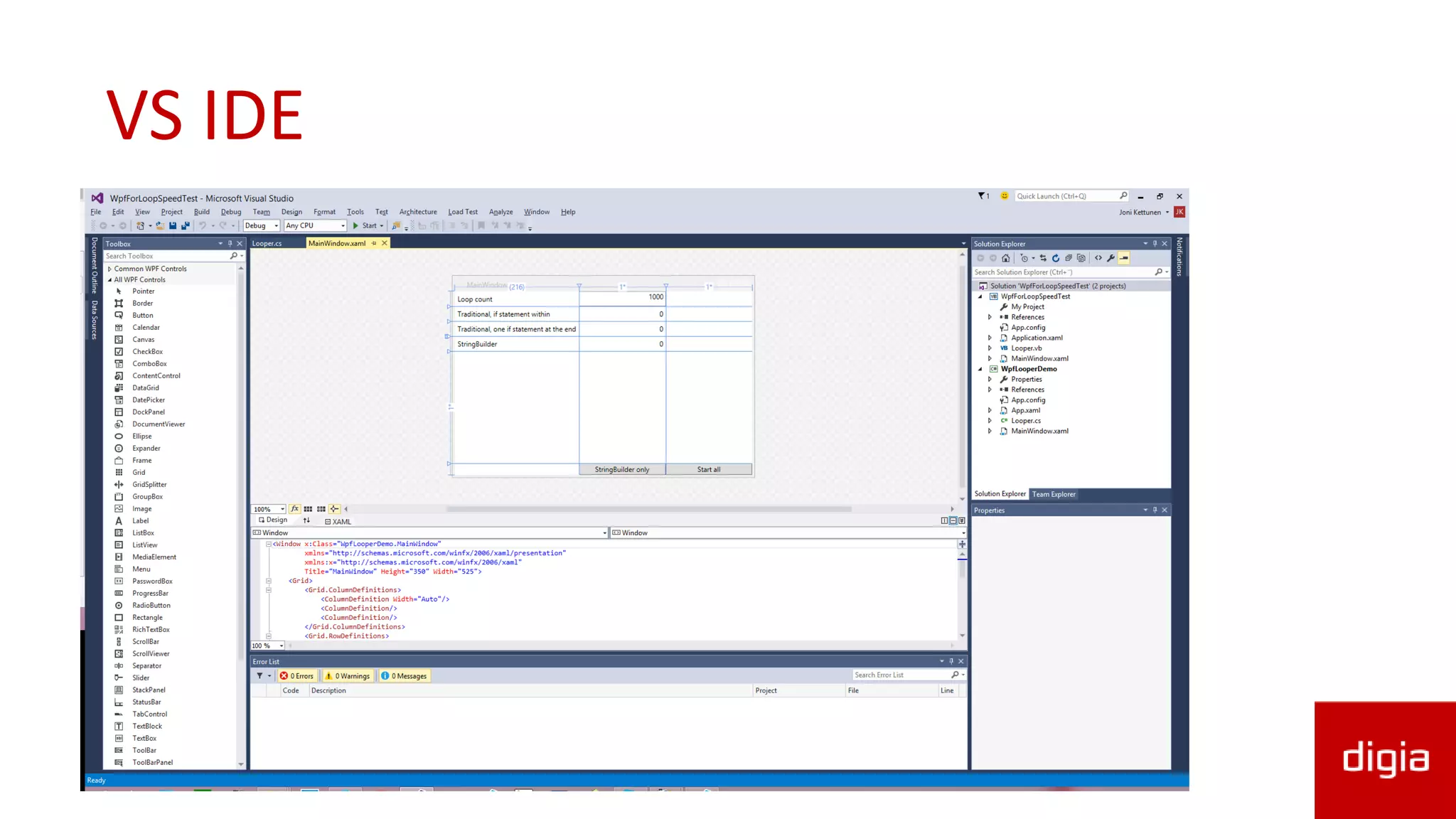Click the Home icon in Solution Explorer

coord(1005,258)
